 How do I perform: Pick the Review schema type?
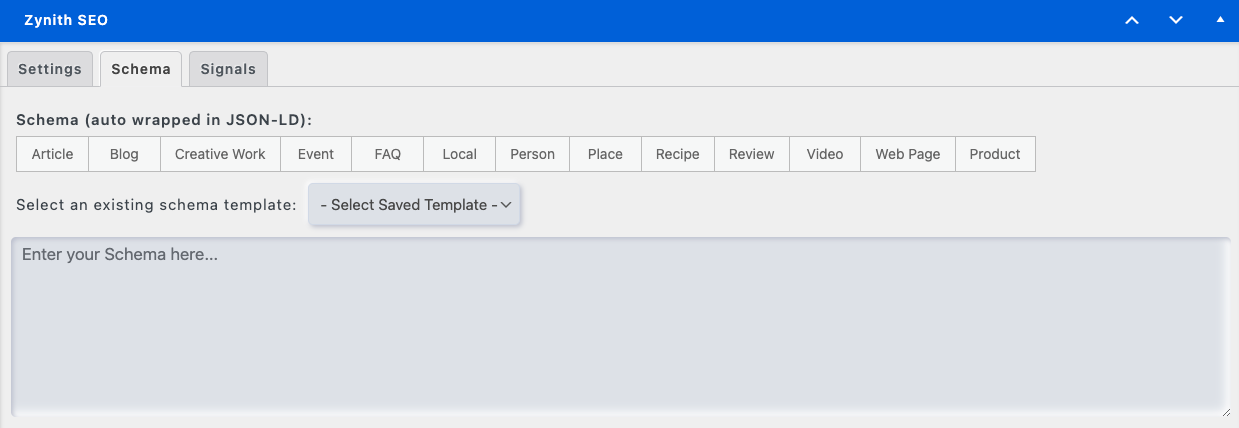tap(752, 154)
